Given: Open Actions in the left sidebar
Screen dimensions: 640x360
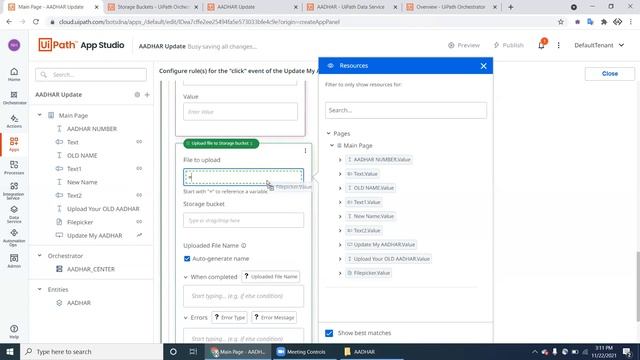Looking at the screenshot, I should [14, 121].
